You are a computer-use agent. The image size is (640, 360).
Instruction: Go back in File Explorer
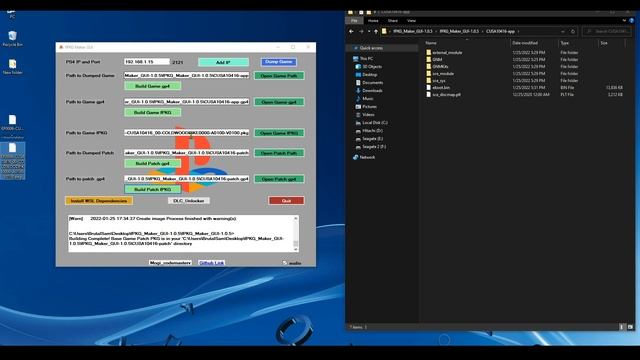(351, 31)
